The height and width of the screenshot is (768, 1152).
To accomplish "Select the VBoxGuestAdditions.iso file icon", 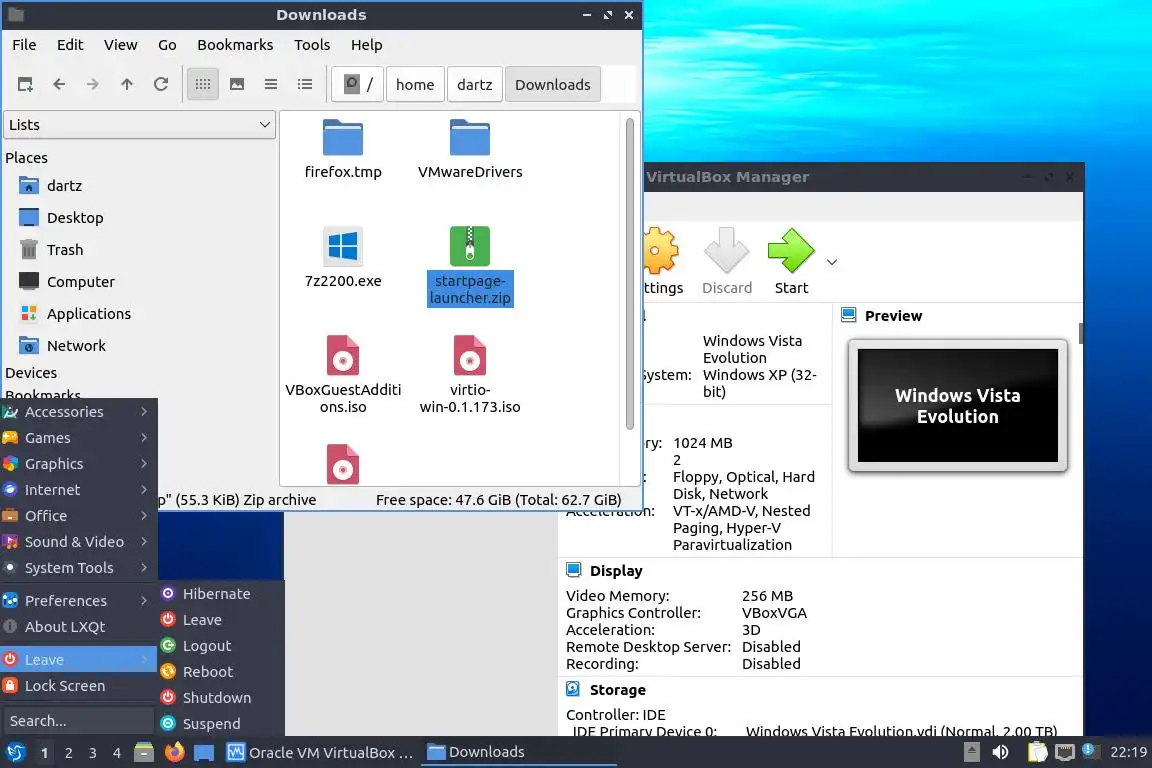I will pos(343,355).
